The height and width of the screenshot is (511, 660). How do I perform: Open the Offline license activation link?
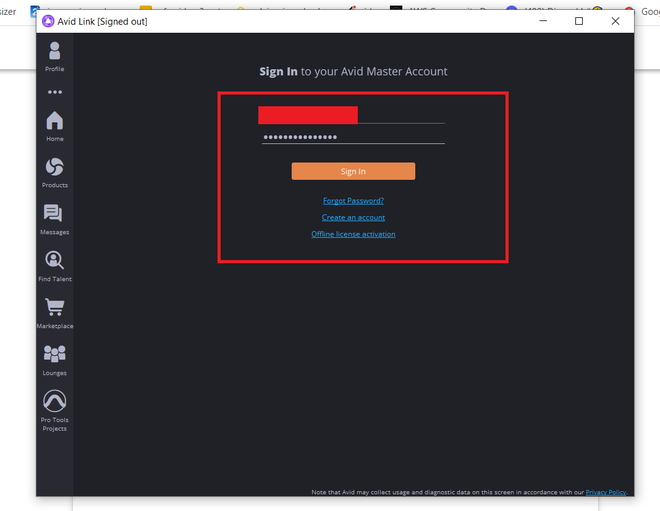tap(353, 234)
